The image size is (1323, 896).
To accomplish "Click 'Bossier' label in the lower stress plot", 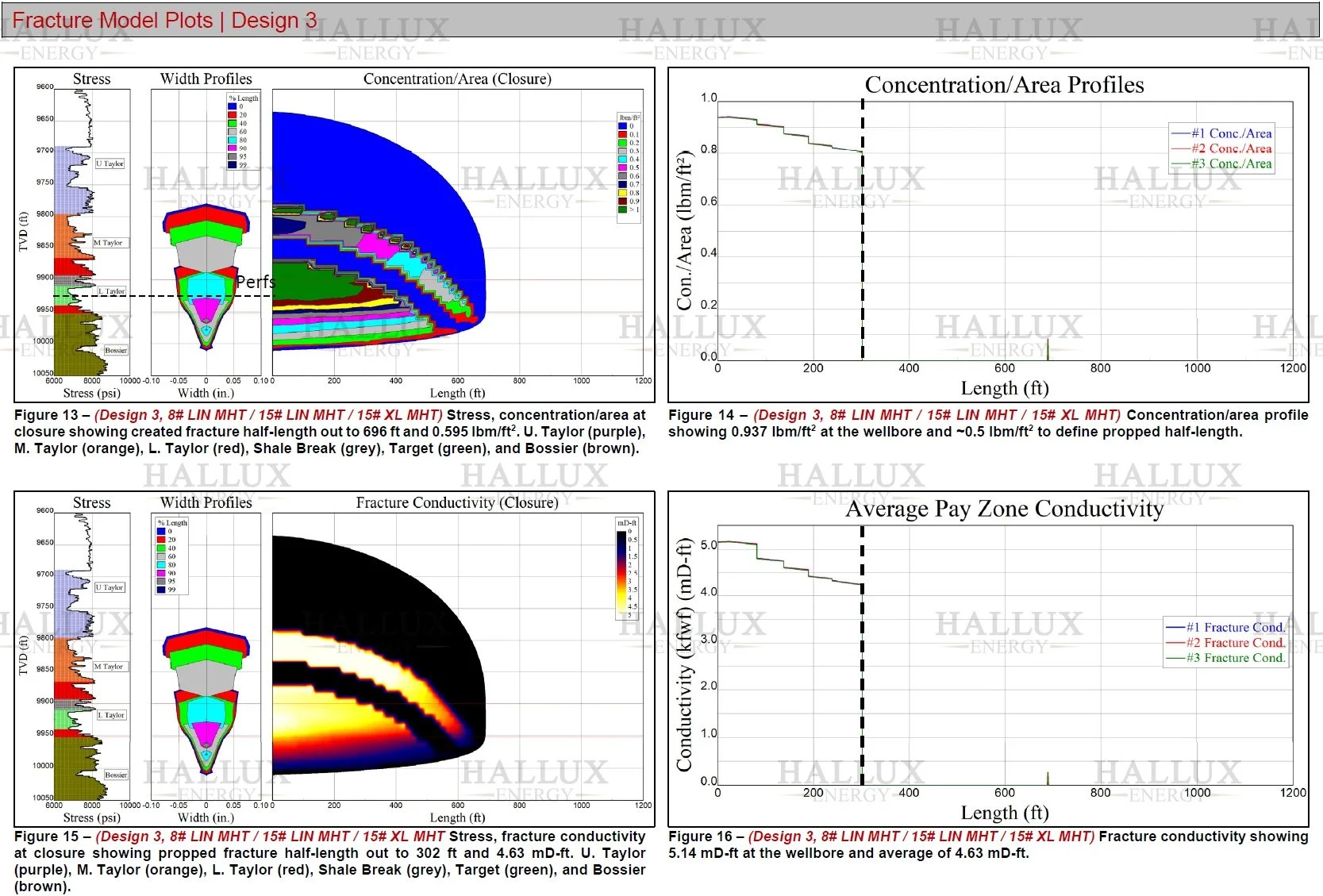I will tap(116, 775).
